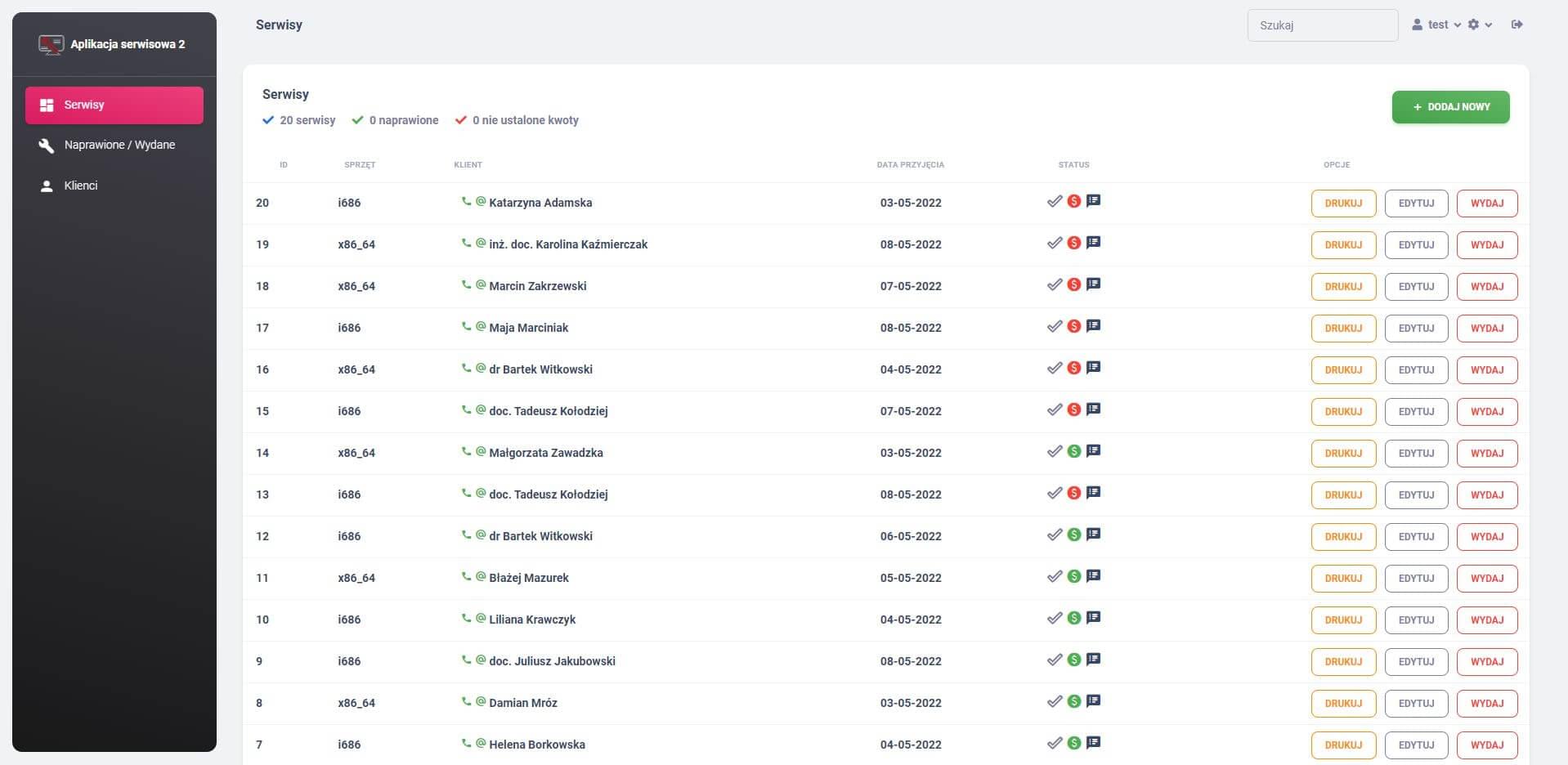Click the email @ icon for Damian Mróz
The width and height of the screenshot is (1568, 765).
tap(481, 701)
